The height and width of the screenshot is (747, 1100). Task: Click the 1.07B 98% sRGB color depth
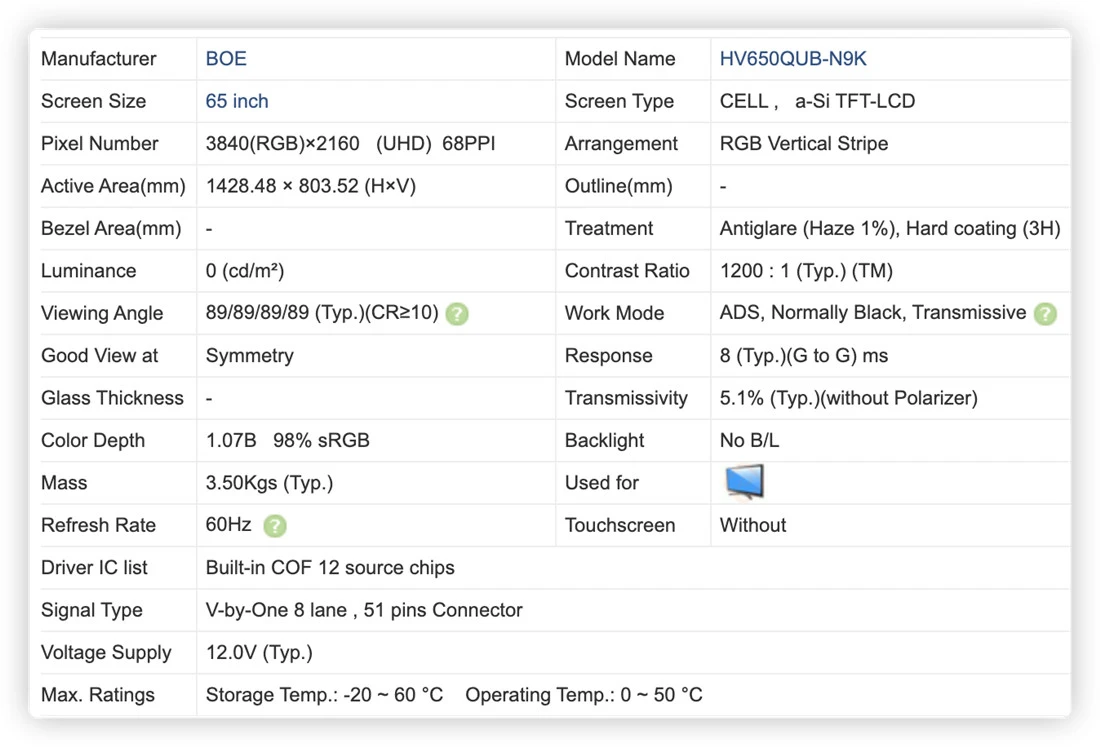(x=288, y=440)
